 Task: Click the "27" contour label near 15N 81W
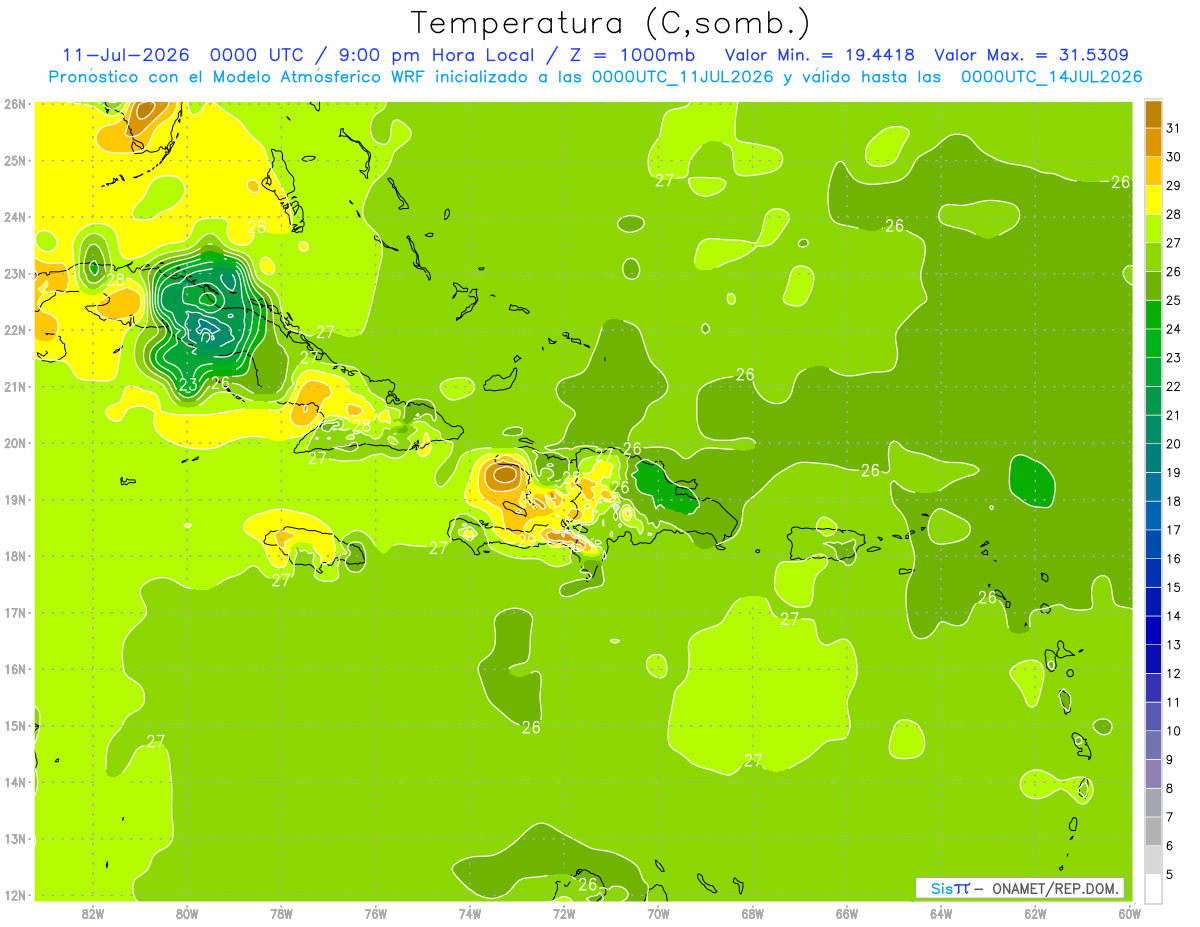(155, 741)
